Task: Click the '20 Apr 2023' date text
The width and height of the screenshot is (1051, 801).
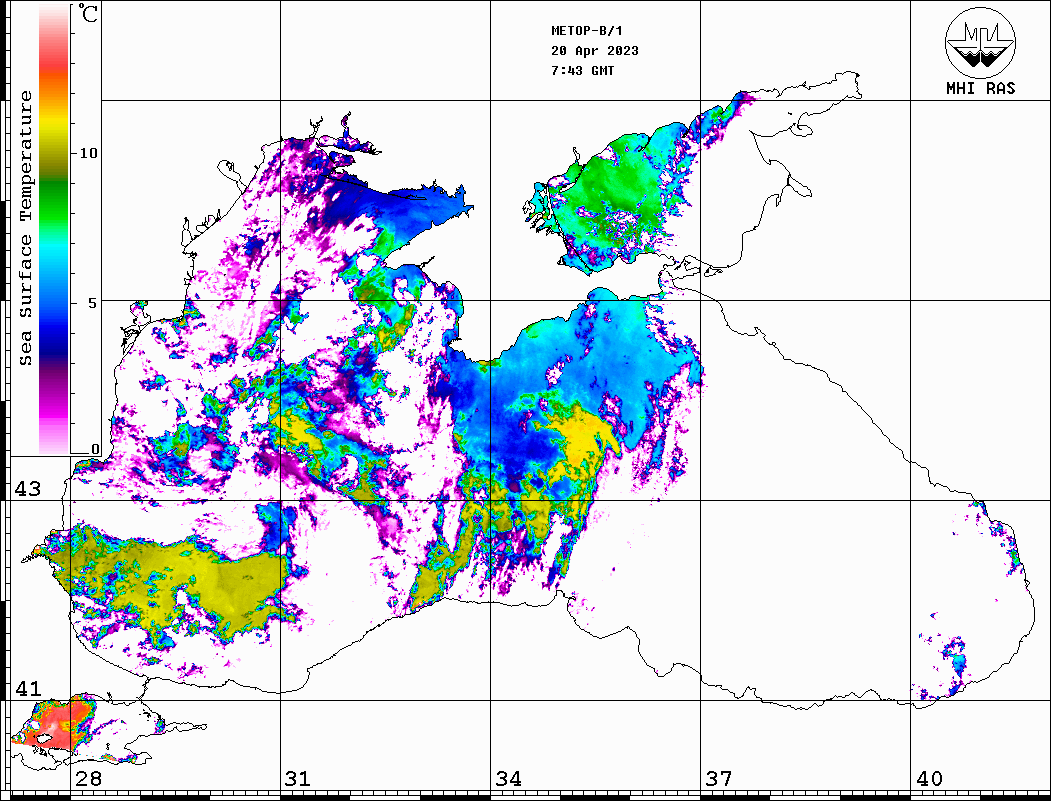Action: (595, 51)
